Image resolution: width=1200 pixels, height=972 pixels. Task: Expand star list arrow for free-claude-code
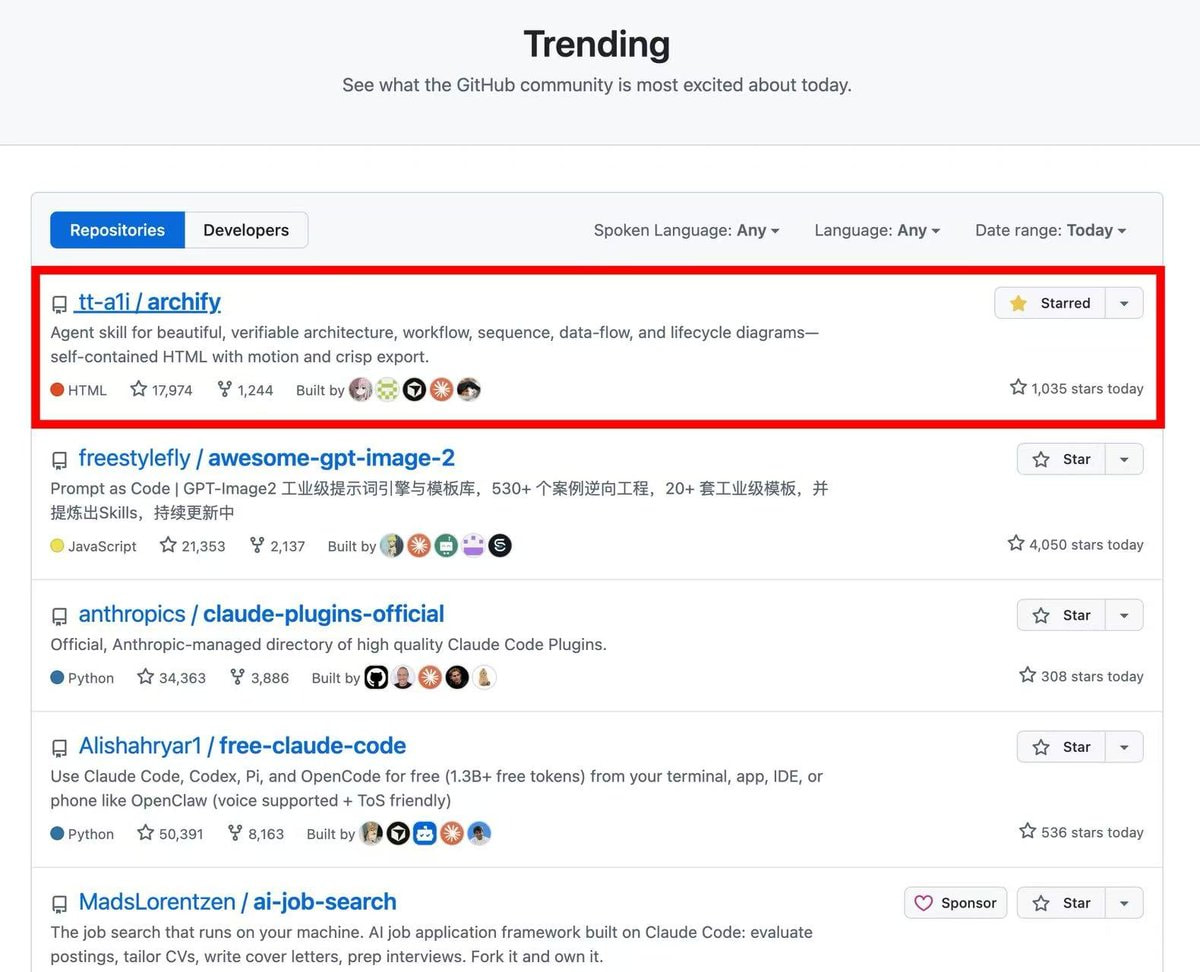click(1124, 747)
